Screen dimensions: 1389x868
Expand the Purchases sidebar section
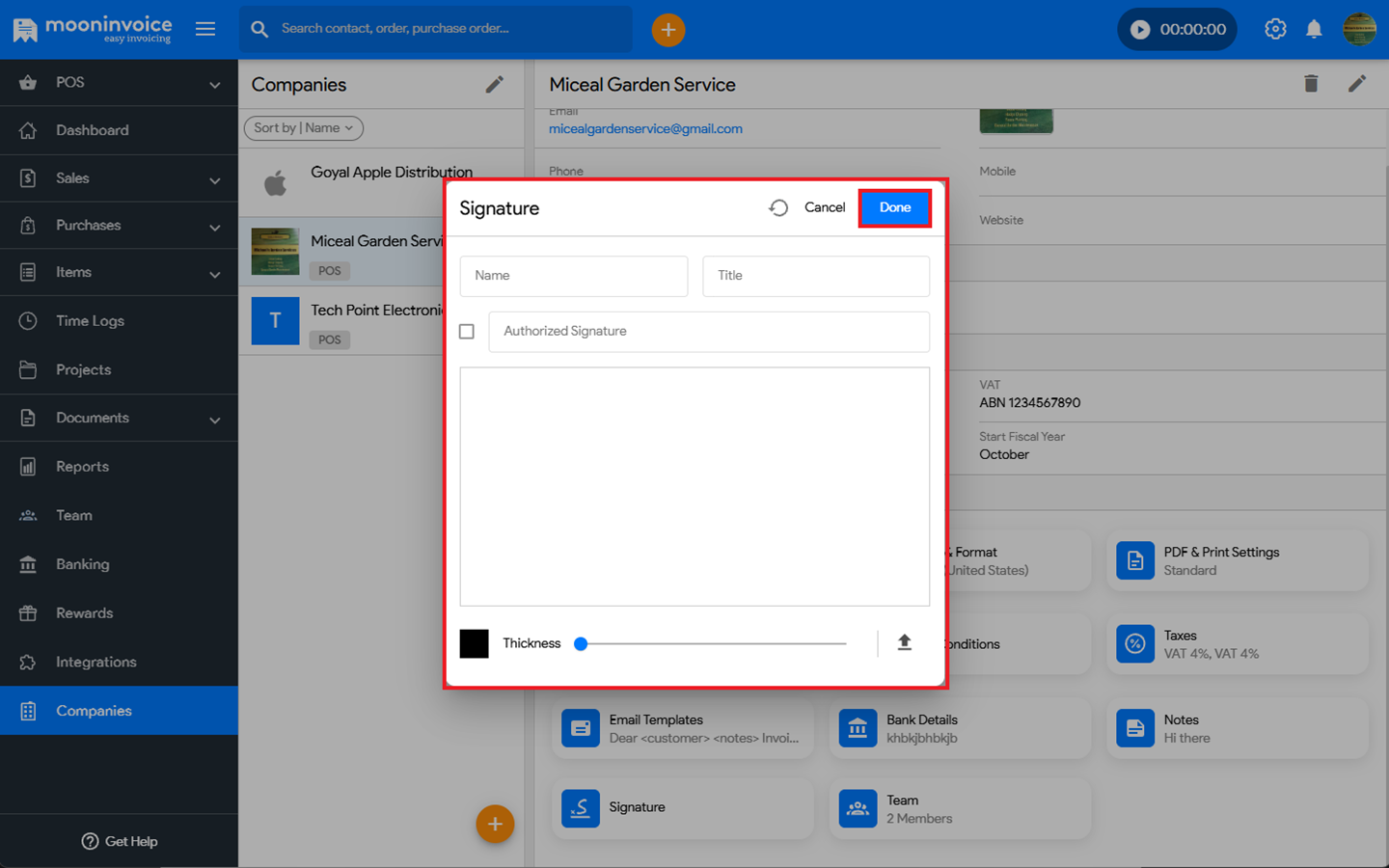118,226
